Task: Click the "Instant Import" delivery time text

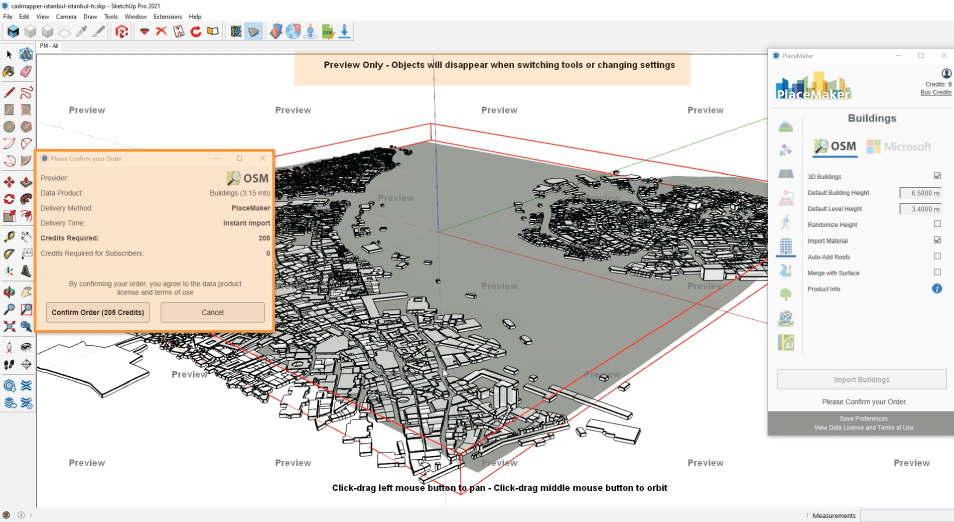Action: (x=246, y=223)
